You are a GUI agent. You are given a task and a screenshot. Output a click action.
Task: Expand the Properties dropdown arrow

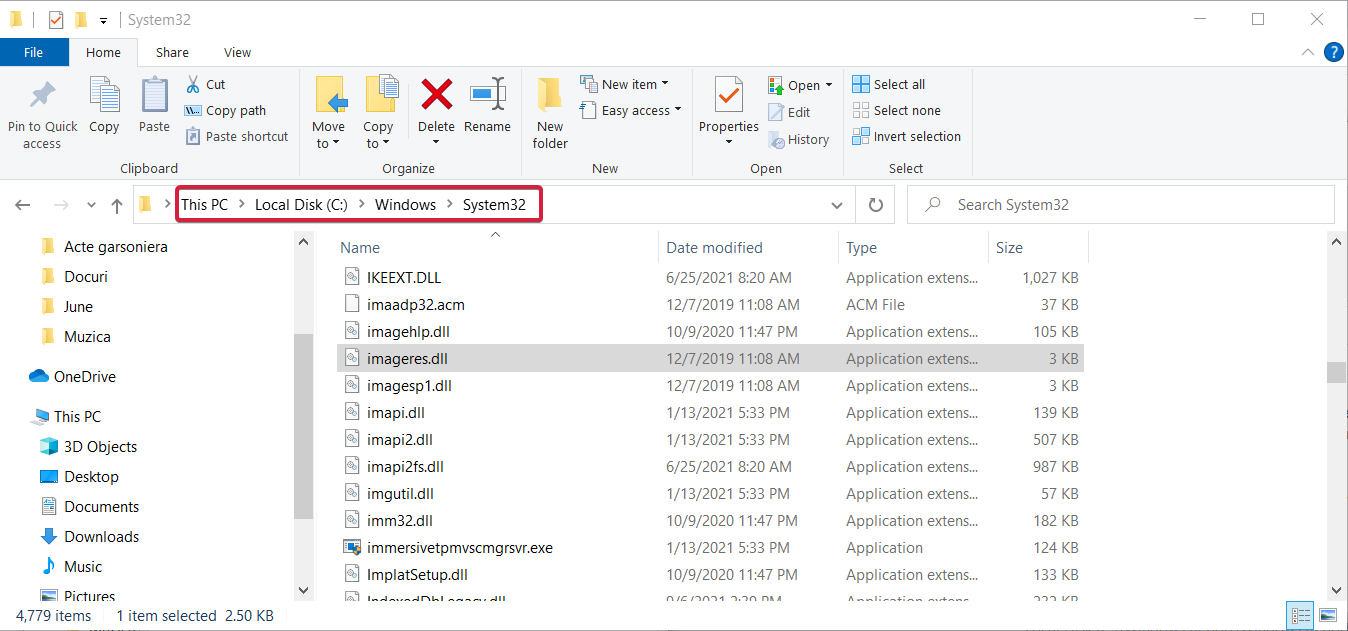(729, 142)
